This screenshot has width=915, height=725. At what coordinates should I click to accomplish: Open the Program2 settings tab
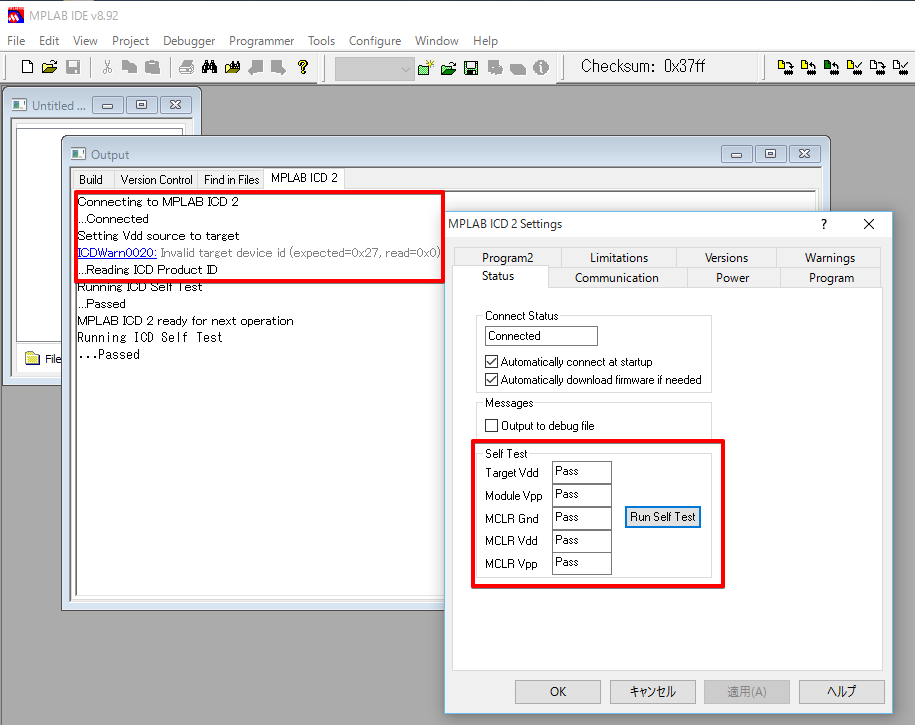point(507,257)
